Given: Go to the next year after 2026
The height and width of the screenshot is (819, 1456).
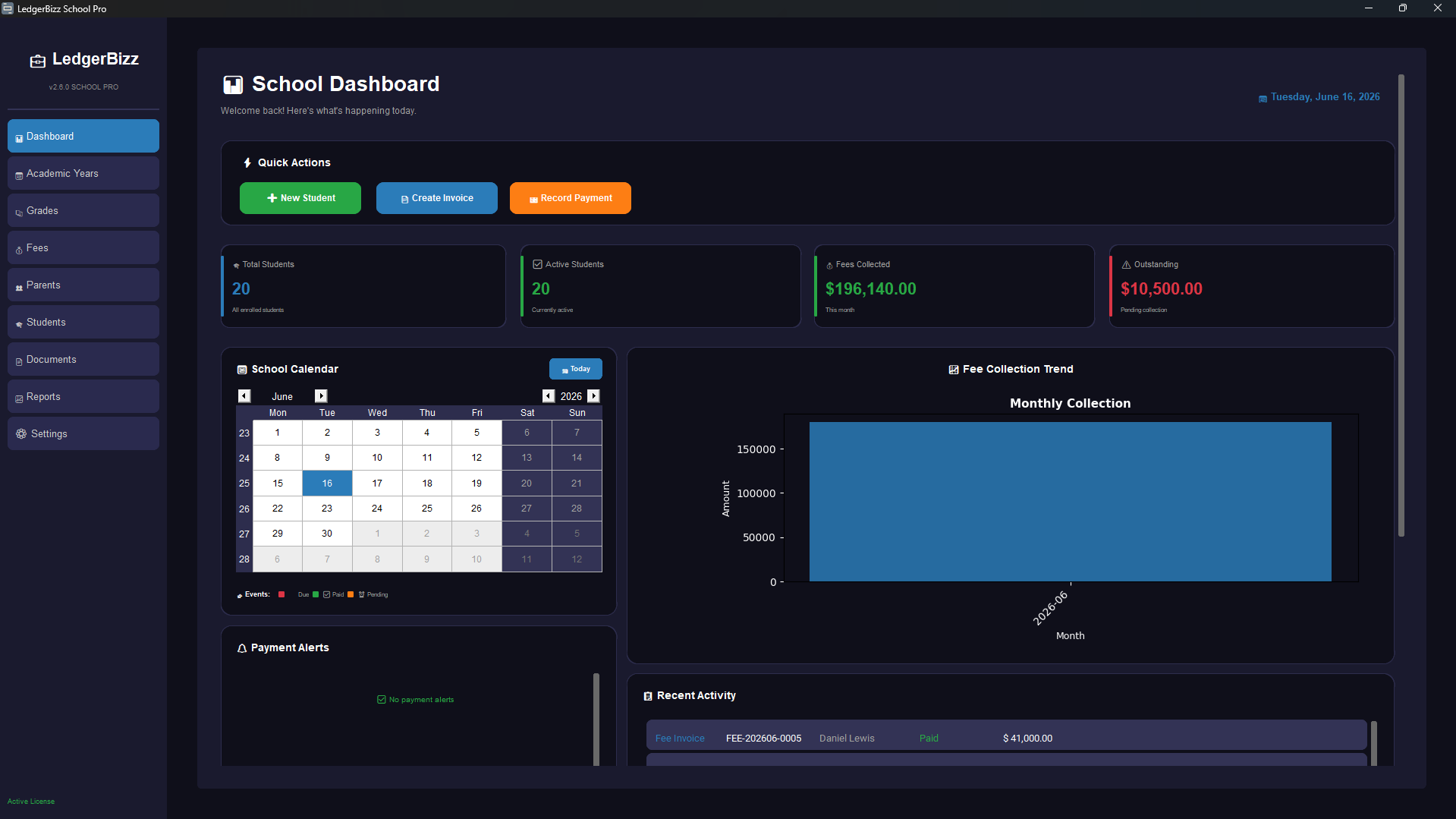Looking at the screenshot, I should click(594, 396).
